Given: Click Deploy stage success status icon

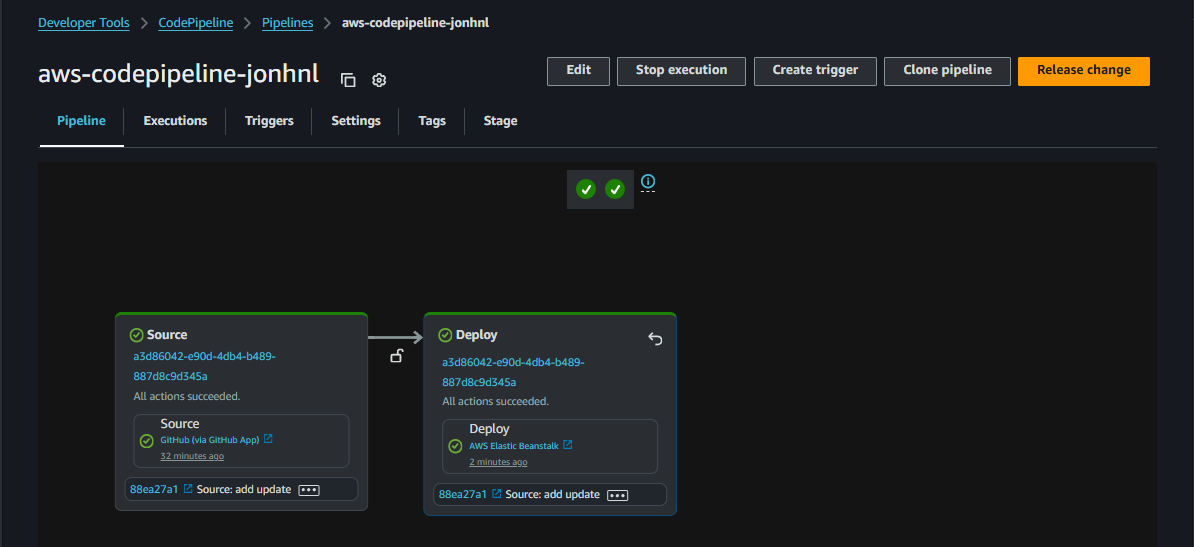Looking at the screenshot, I should (445, 335).
